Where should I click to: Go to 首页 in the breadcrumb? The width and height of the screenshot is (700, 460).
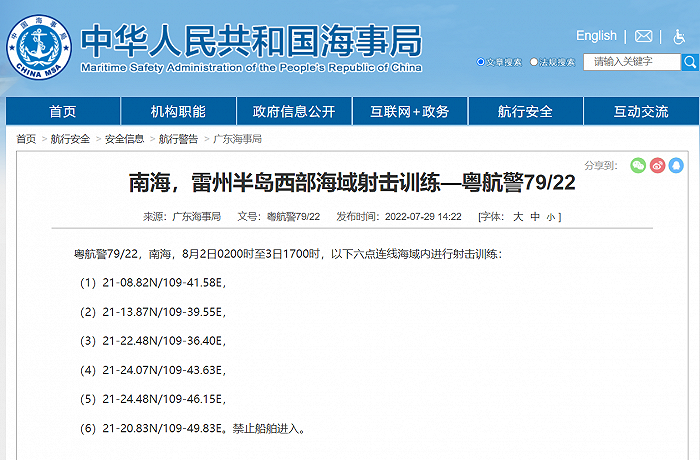click(x=26, y=139)
